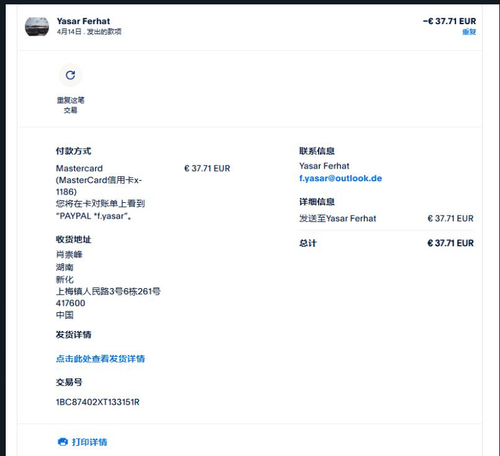Select the Yasar Ferhat header name

coord(83,21)
